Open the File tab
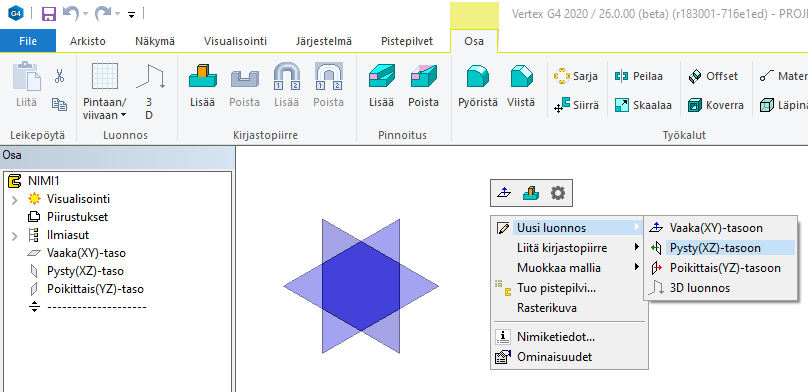 coord(28,41)
